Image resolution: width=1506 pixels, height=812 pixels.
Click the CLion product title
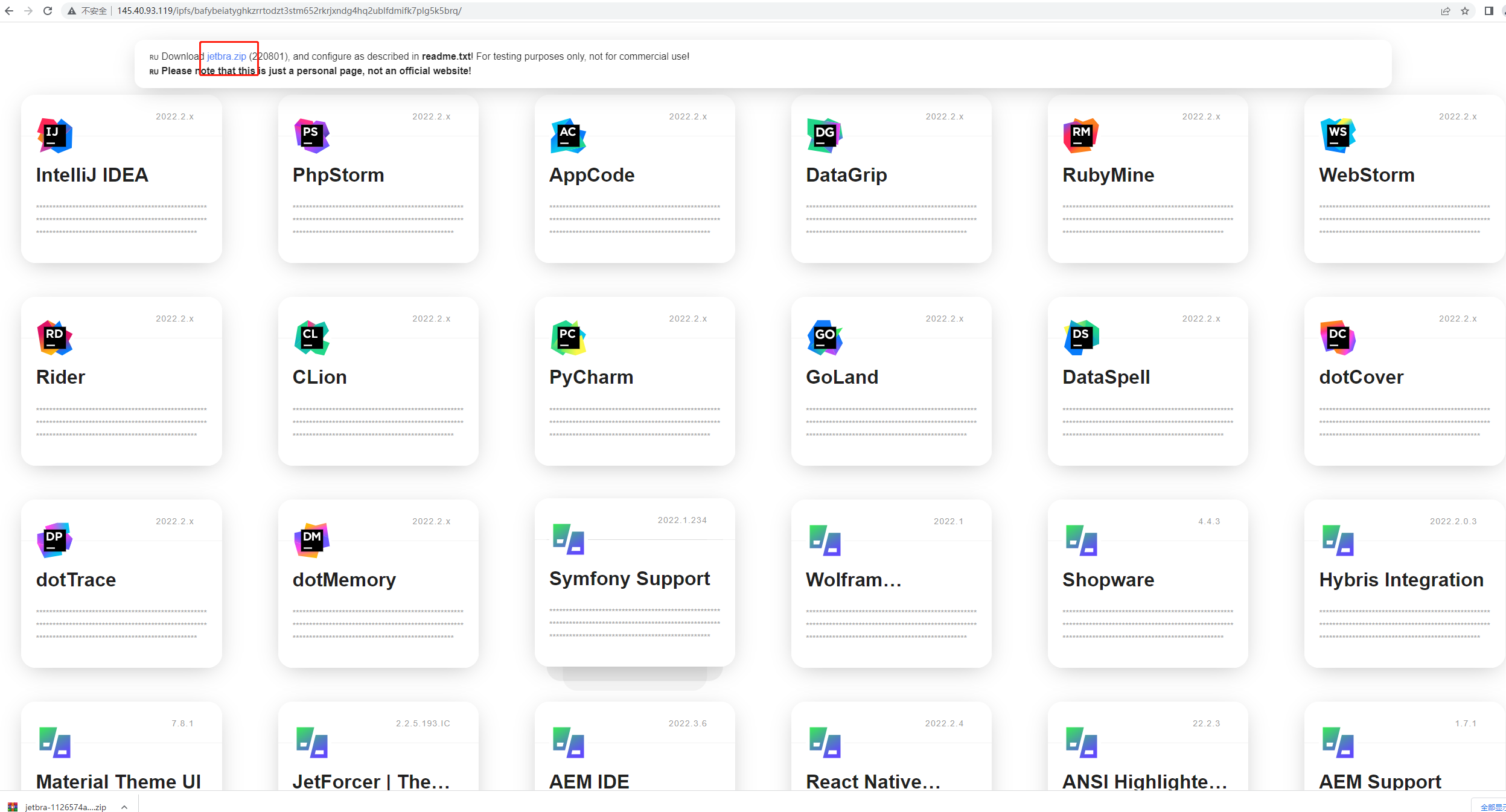point(319,377)
